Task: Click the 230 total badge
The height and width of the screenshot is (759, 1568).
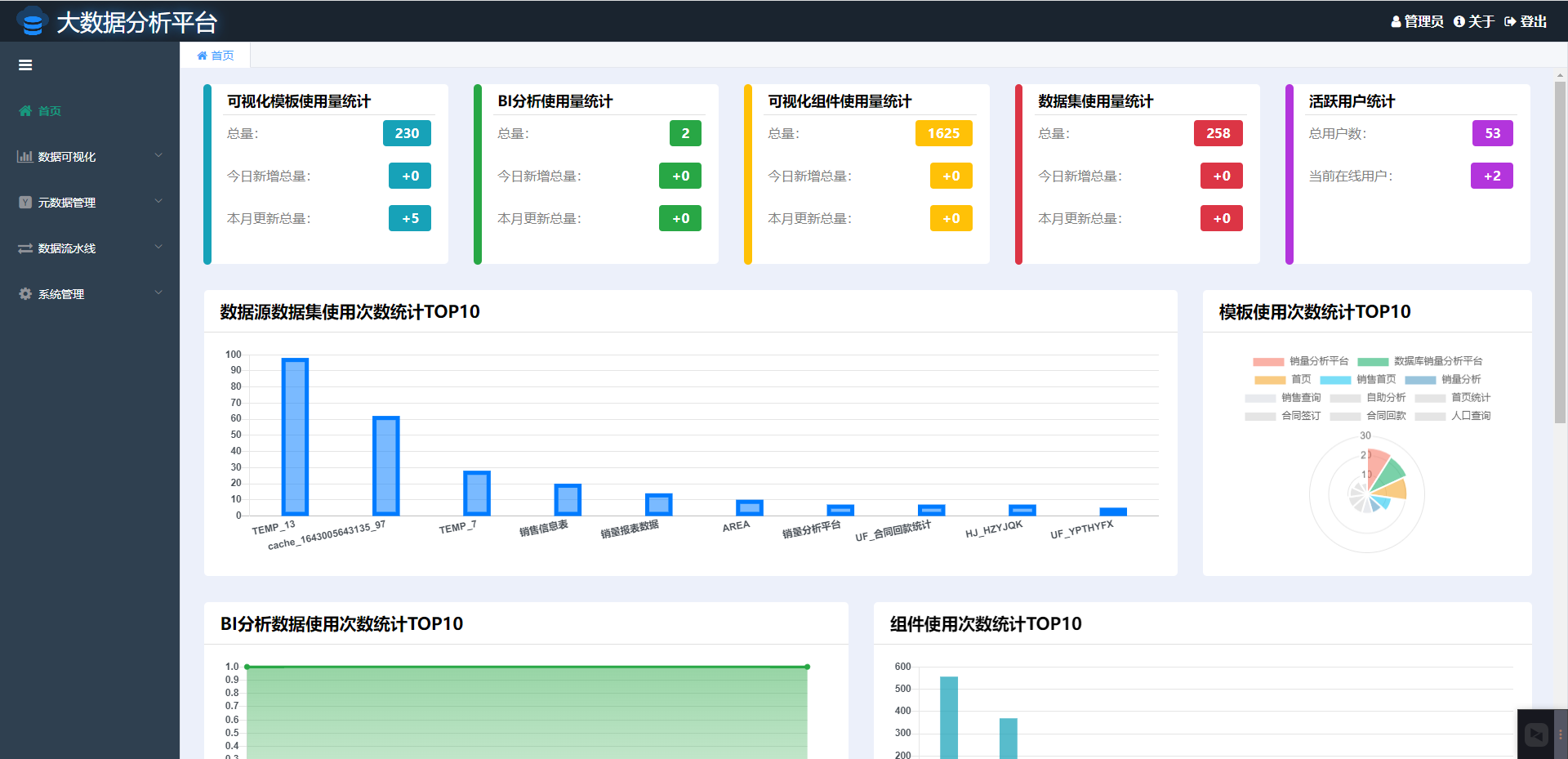Action: click(407, 133)
